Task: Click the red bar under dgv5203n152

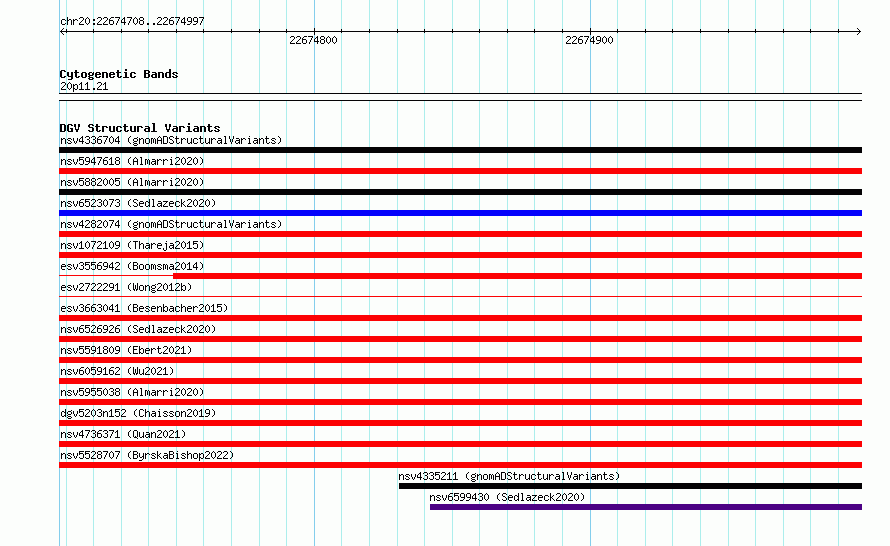Action: (460, 423)
